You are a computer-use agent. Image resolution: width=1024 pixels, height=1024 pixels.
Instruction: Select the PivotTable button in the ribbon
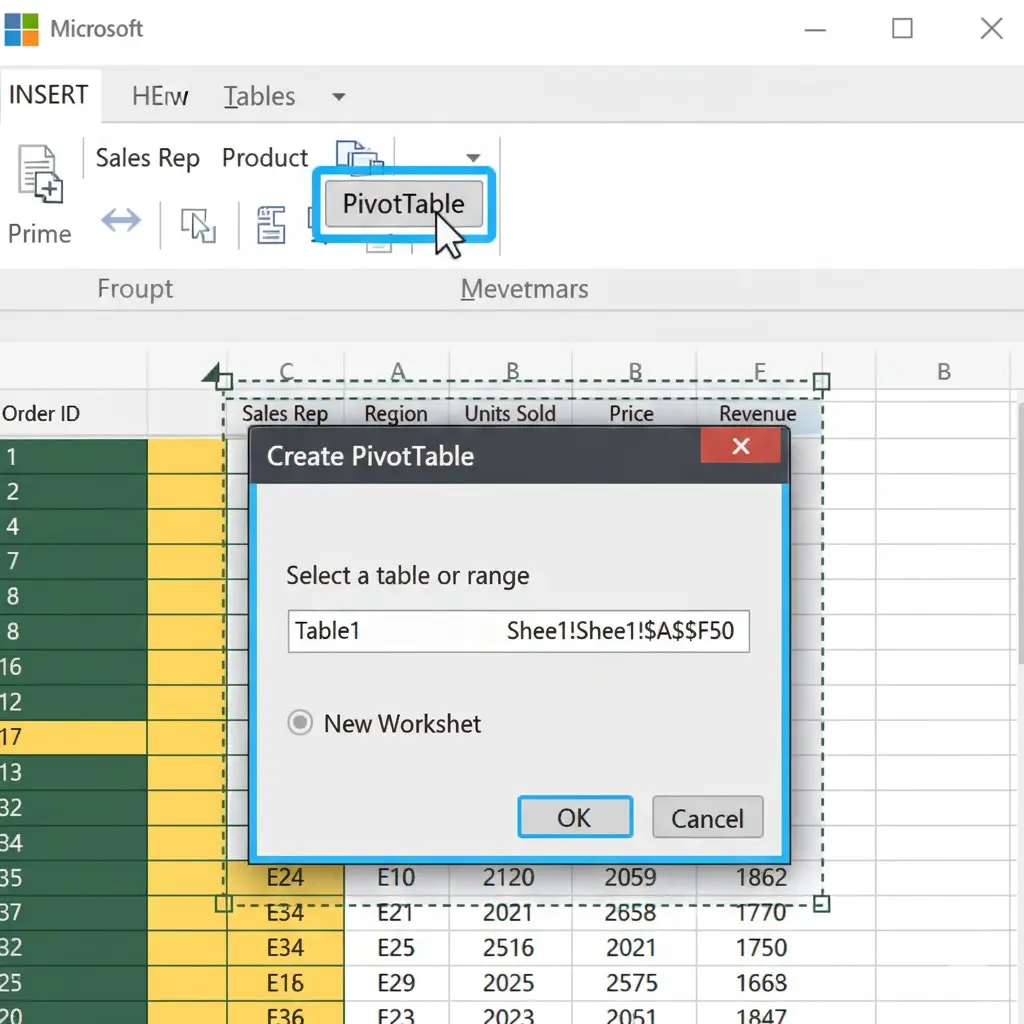[402, 204]
